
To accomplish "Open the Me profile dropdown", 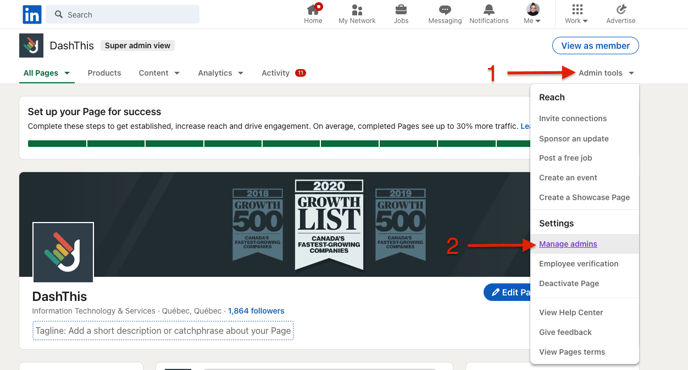I will pos(532,14).
